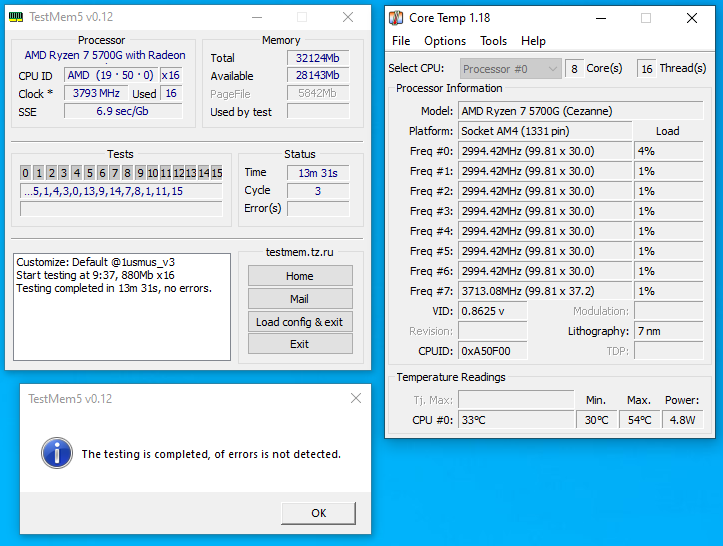Open the Options menu in Core Temp
Viewport: 723px width, 546px height.
coord(445,41)
